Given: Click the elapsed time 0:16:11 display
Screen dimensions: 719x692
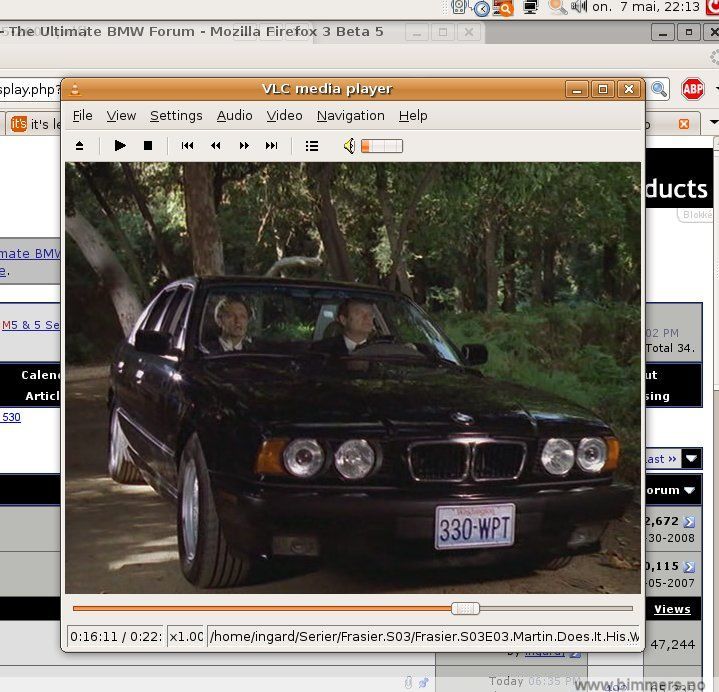Looking at the screenshot, I should [x=115, y=637].
